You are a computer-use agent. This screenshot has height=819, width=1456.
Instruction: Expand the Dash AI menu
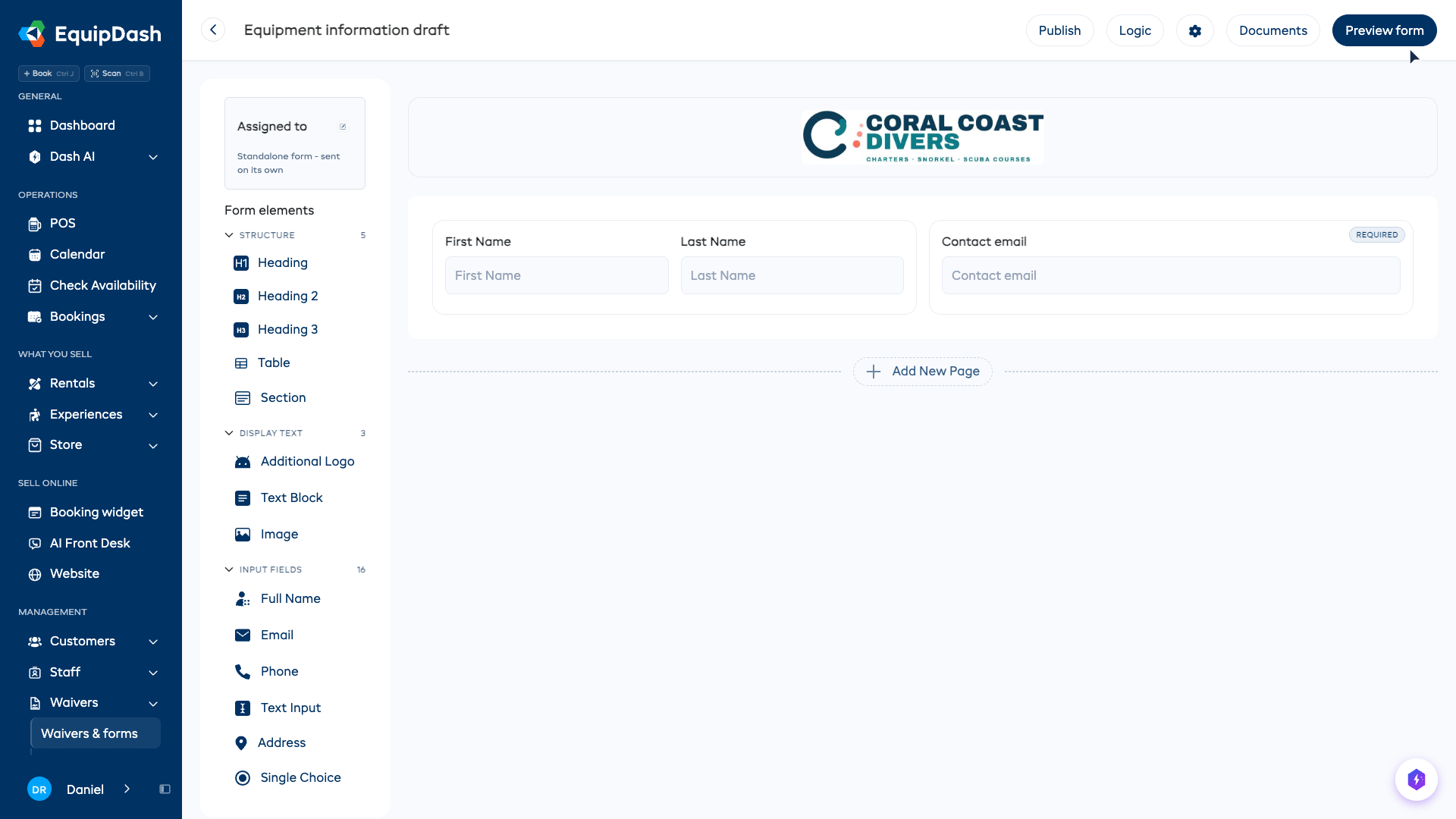point(153,157)
